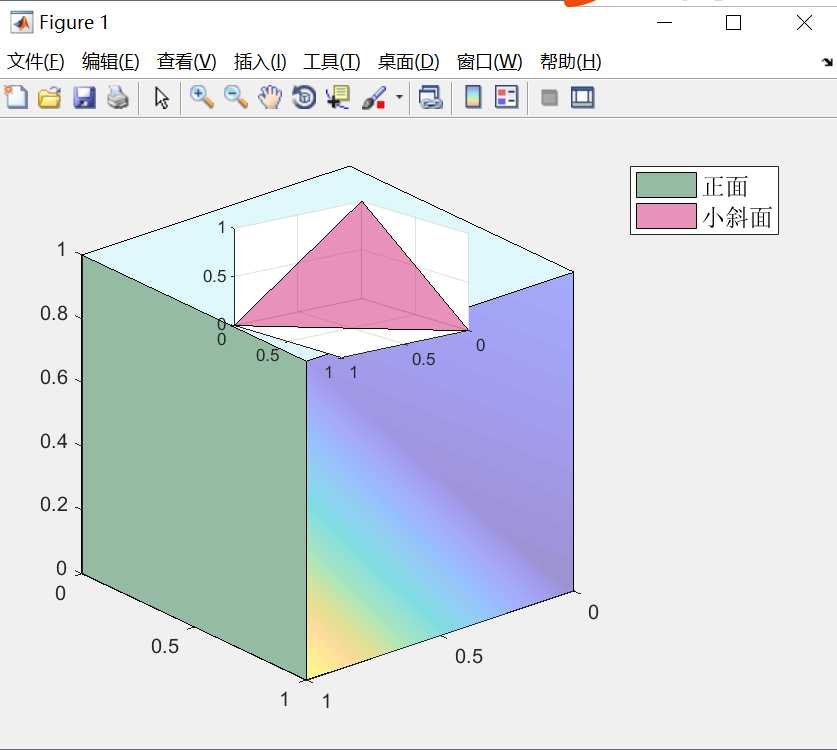Open the 查看(V) menu
The width and height of the screenshot is (837, 750).
pyautogui.click(x=186, y=62)
